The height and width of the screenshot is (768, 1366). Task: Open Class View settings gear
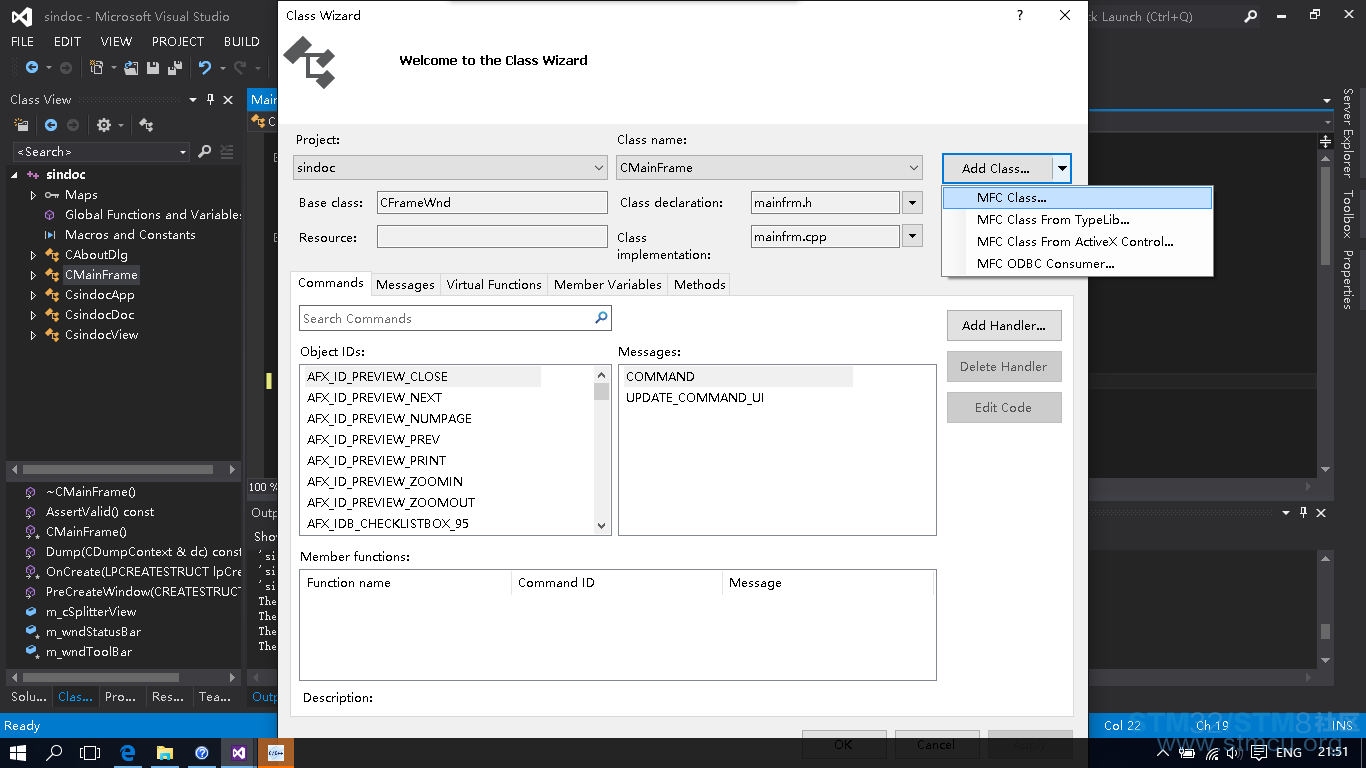(x=104, y=125)
